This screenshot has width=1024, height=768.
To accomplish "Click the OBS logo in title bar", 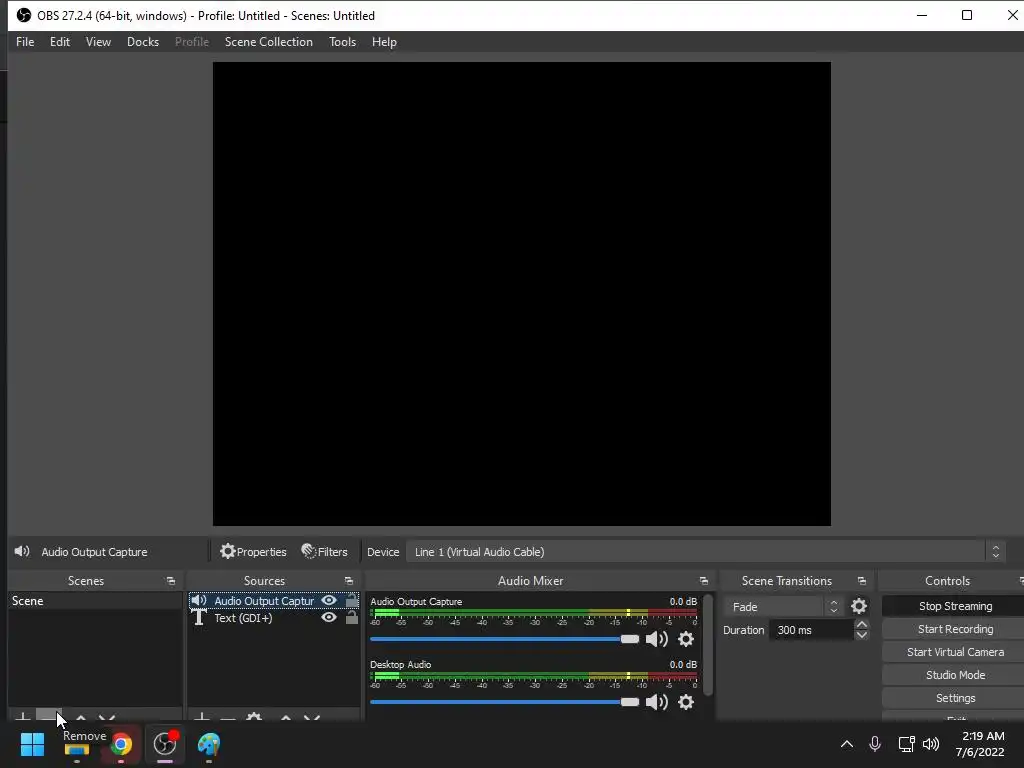I will pyautogui.click(x=24, y=15).
